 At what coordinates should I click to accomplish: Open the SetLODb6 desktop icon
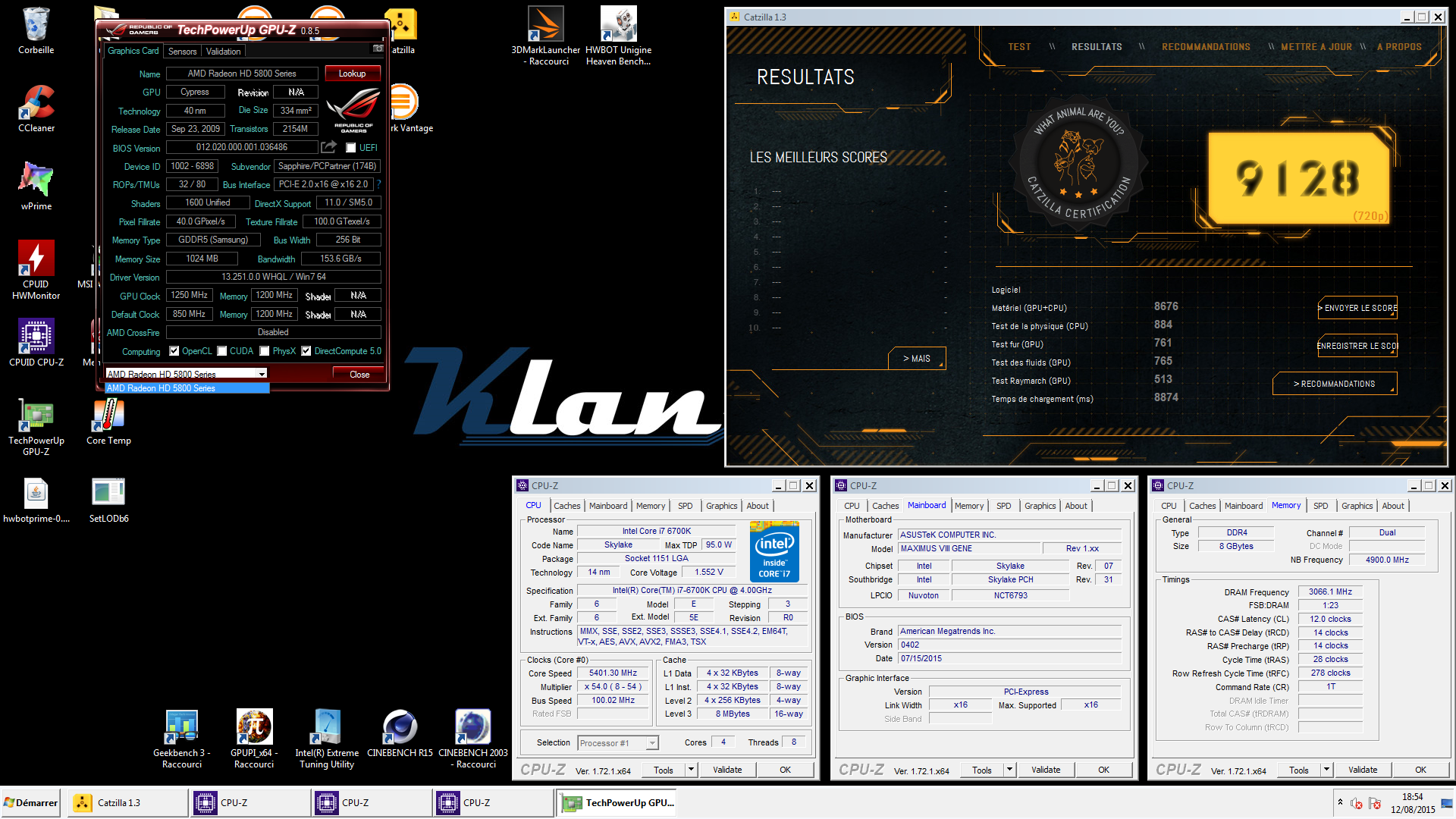pyautogui.click(x=108, y=500)
